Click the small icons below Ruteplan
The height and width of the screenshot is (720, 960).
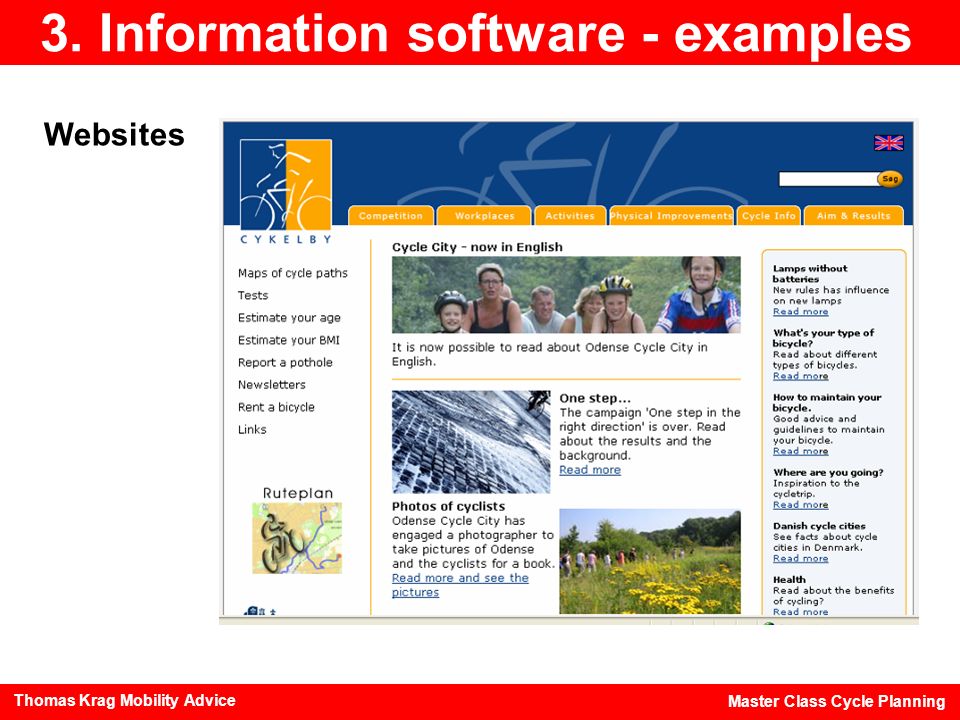pos(260,611)
